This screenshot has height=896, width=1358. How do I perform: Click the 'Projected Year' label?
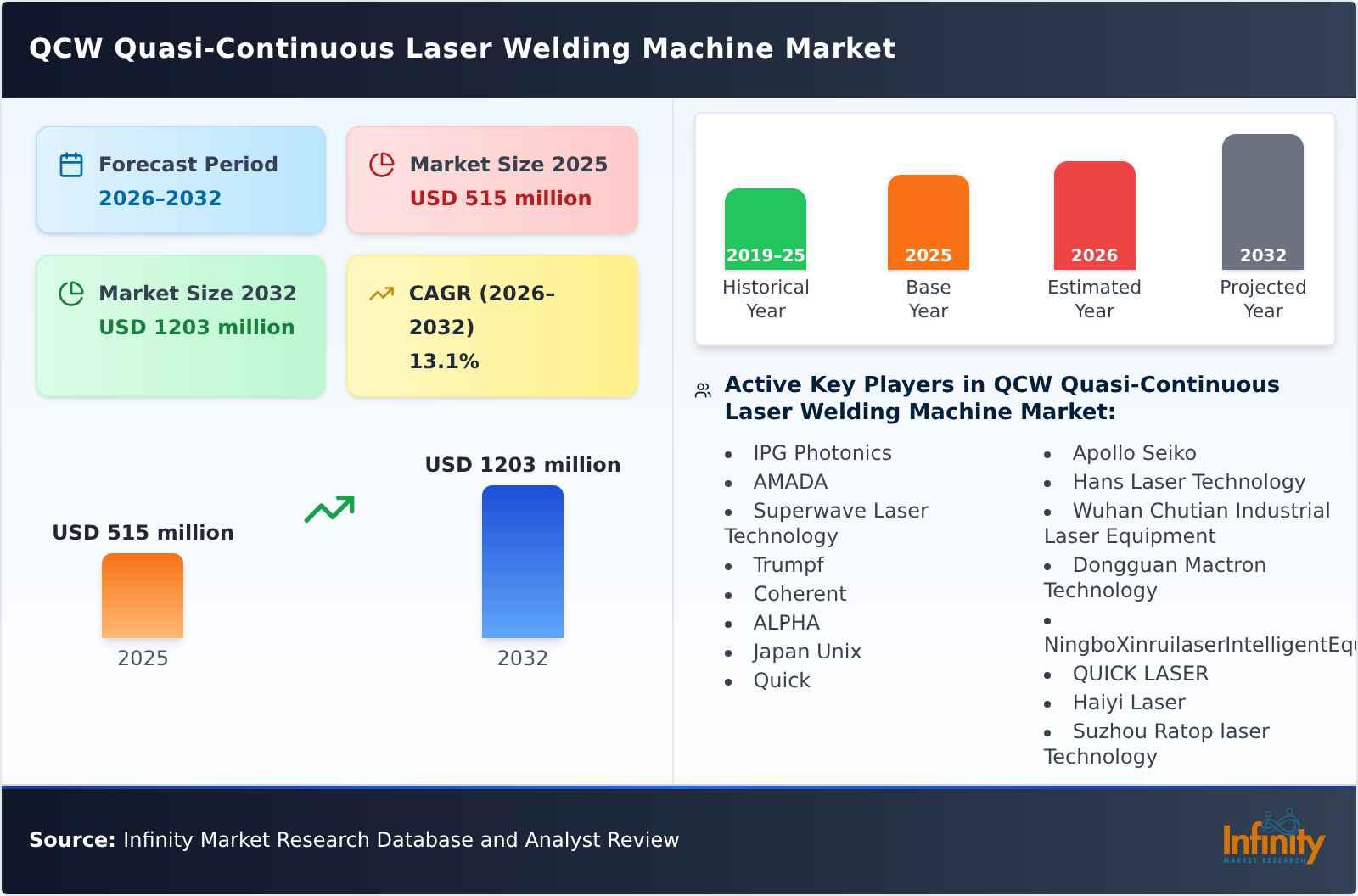[1263, 299]
